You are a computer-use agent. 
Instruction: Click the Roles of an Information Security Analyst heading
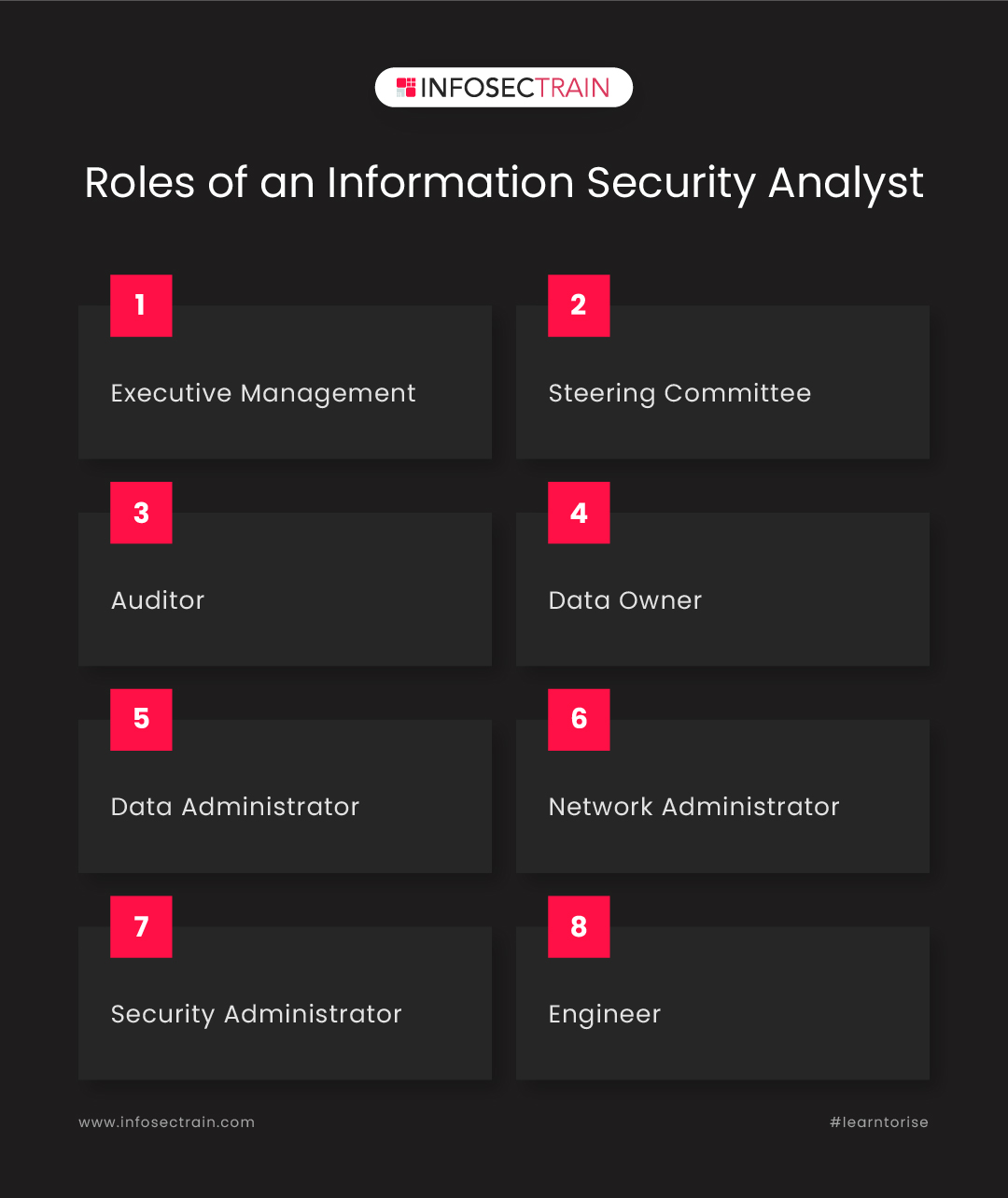tap(504, 183)
